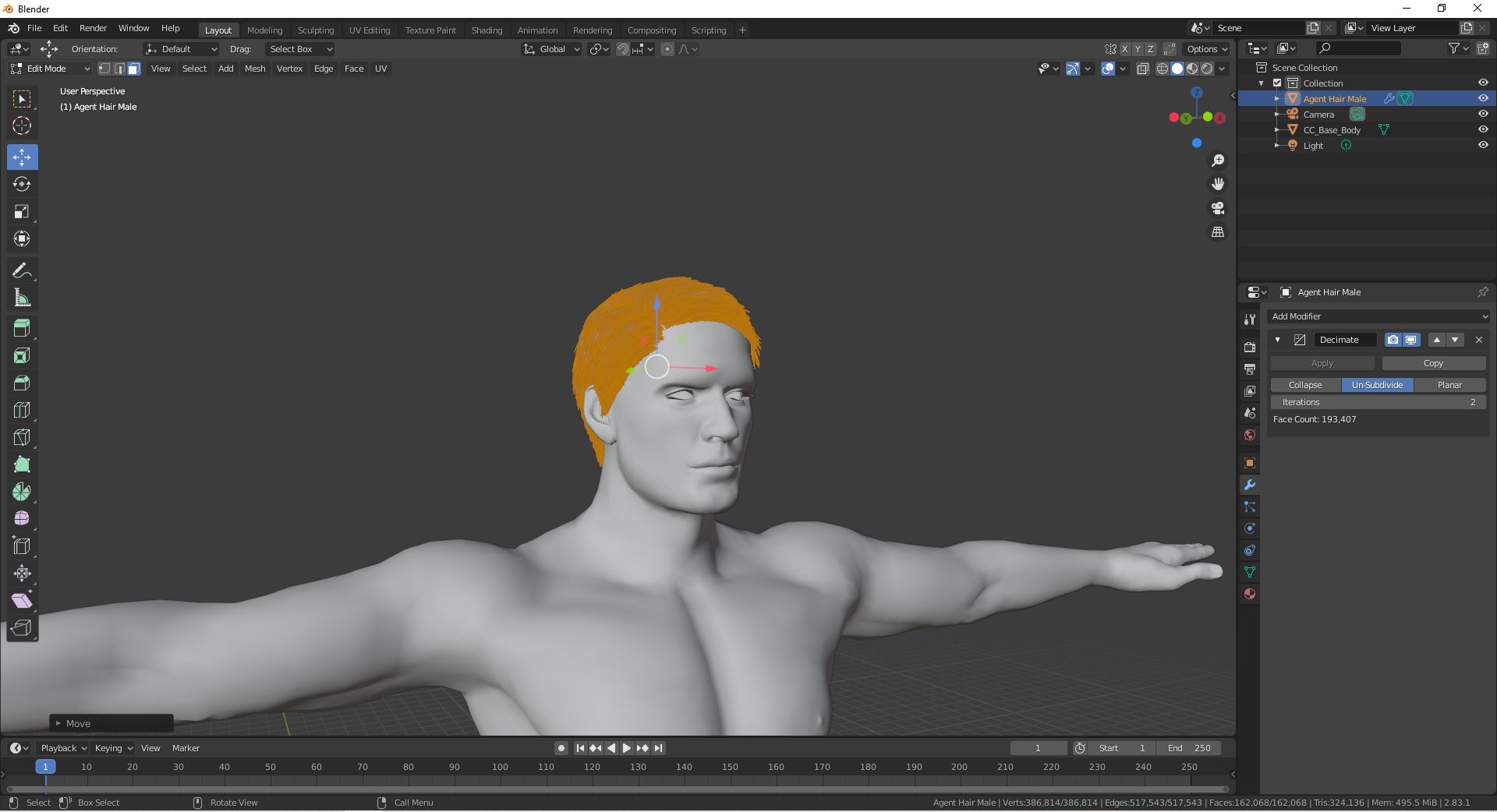
Task: Open the Render menu
Action: (x=93, y=28)
